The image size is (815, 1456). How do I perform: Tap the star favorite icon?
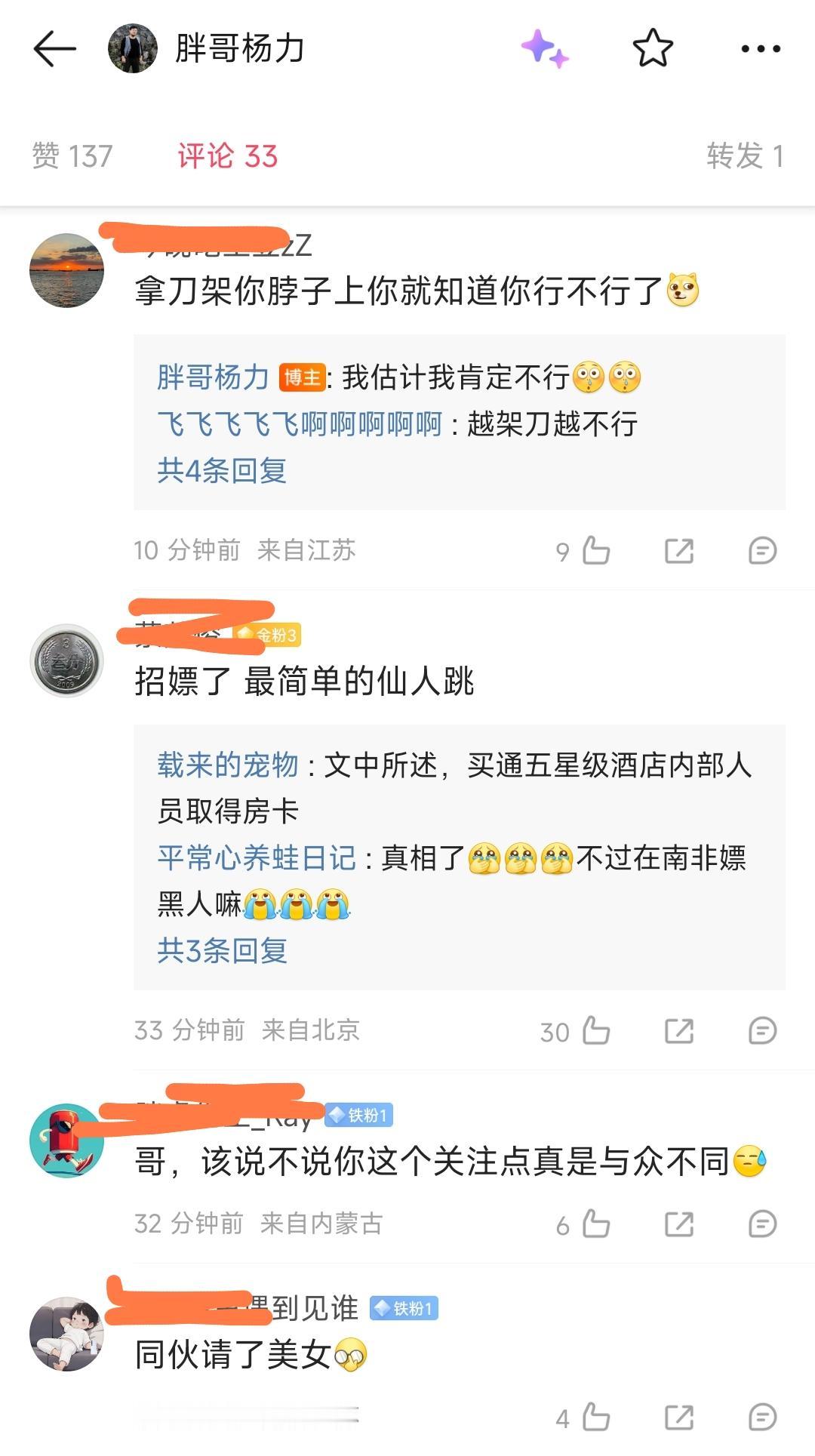point(653,48)
